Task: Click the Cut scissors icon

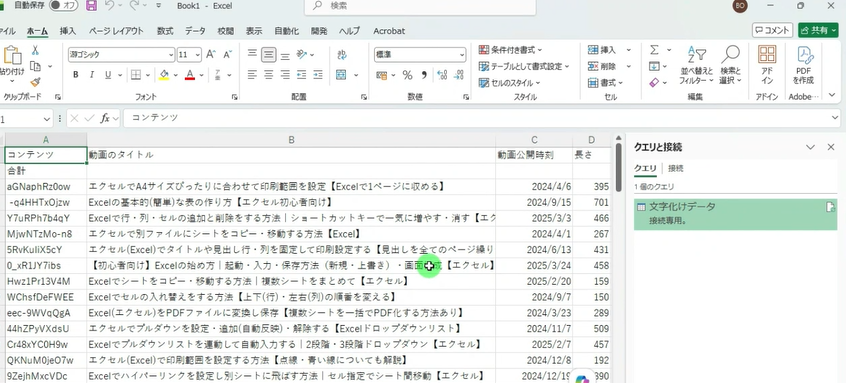Action: (35, 50)
